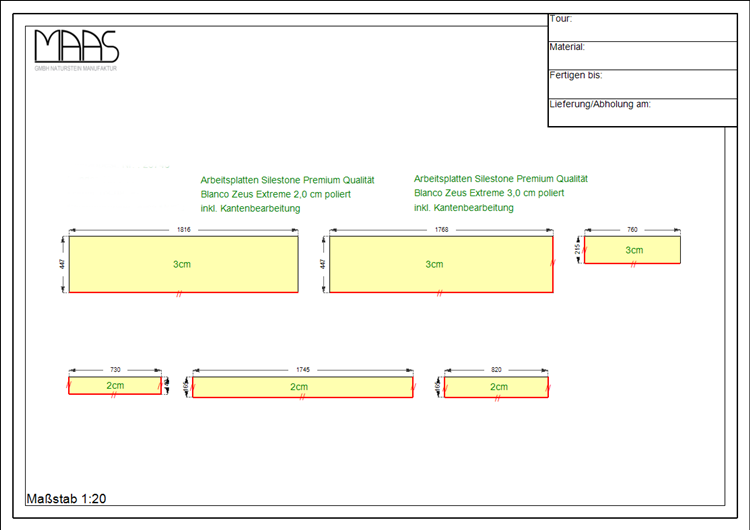Select 'Arbeitsplatten Silestone Premium Qualität' above the 3,0 cm line
The height and width of the screenshot is (530, 750).
(x=501, y=179)
